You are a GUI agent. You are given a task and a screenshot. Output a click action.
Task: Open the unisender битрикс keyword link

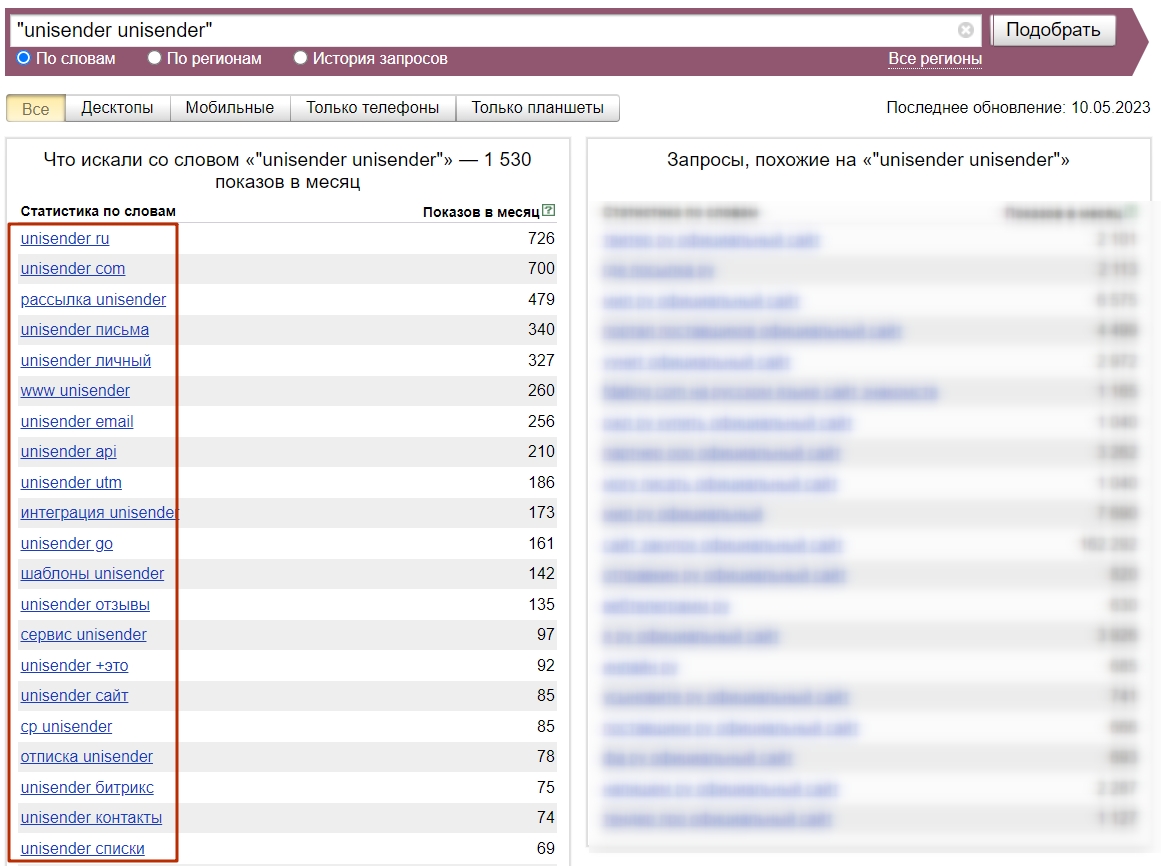(87, 788)
